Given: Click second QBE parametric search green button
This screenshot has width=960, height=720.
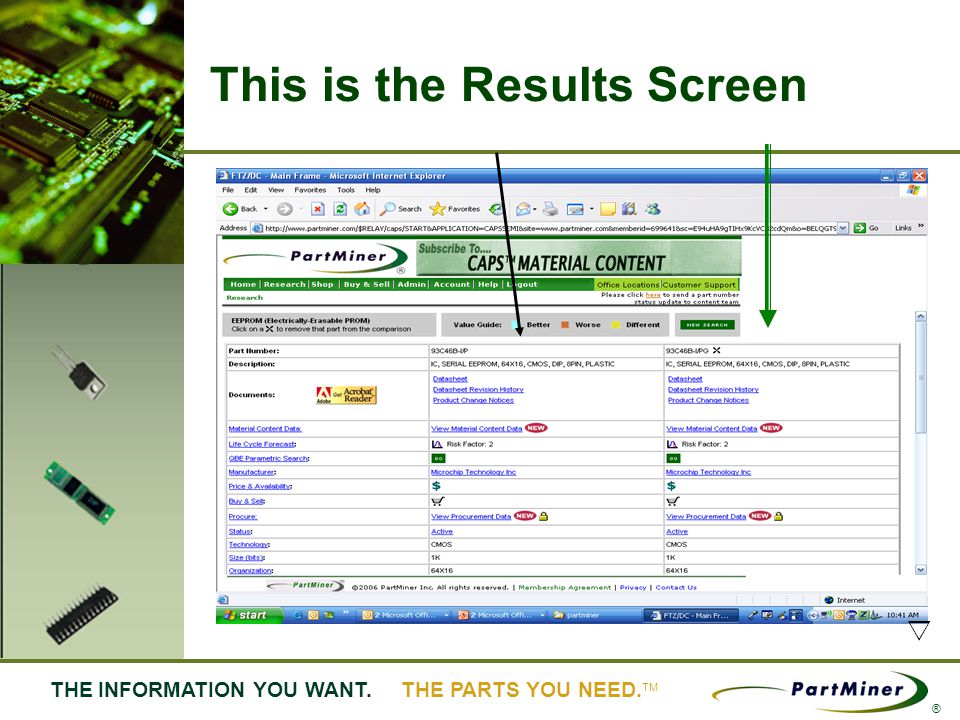Looking at the screenshot, I should pos(673,458).
